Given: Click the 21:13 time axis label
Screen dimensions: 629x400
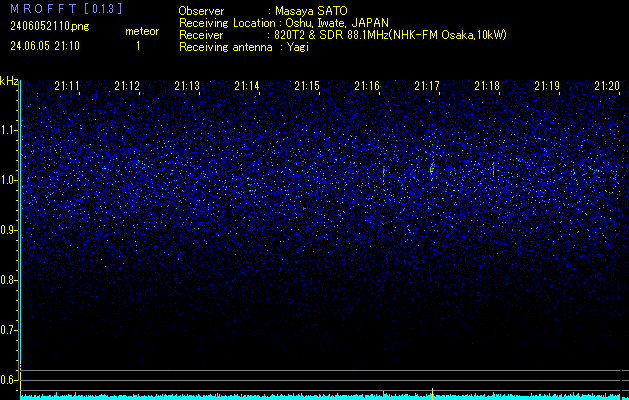Looking at the screenshot, I should coord(187,86).
